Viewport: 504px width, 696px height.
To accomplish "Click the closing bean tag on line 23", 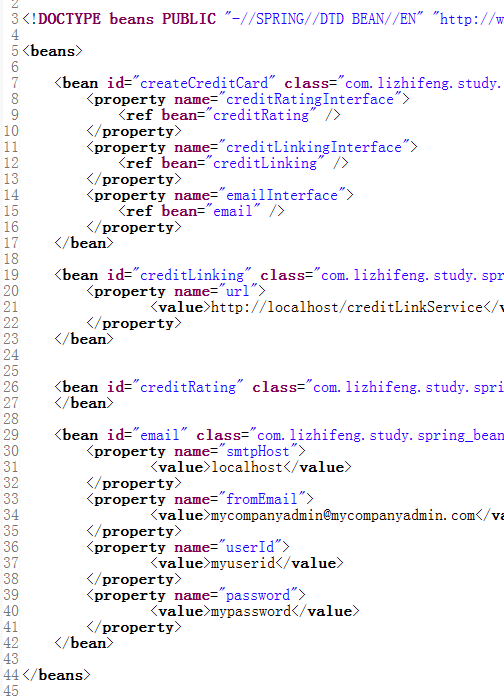I will click(x=84, y=339).
